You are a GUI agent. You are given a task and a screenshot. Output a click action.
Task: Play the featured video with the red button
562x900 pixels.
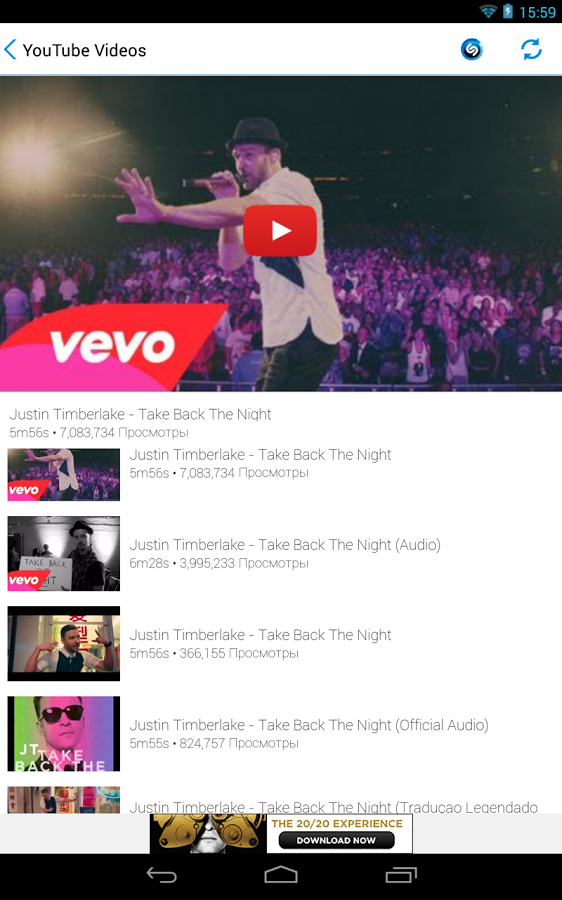point(280,230)
